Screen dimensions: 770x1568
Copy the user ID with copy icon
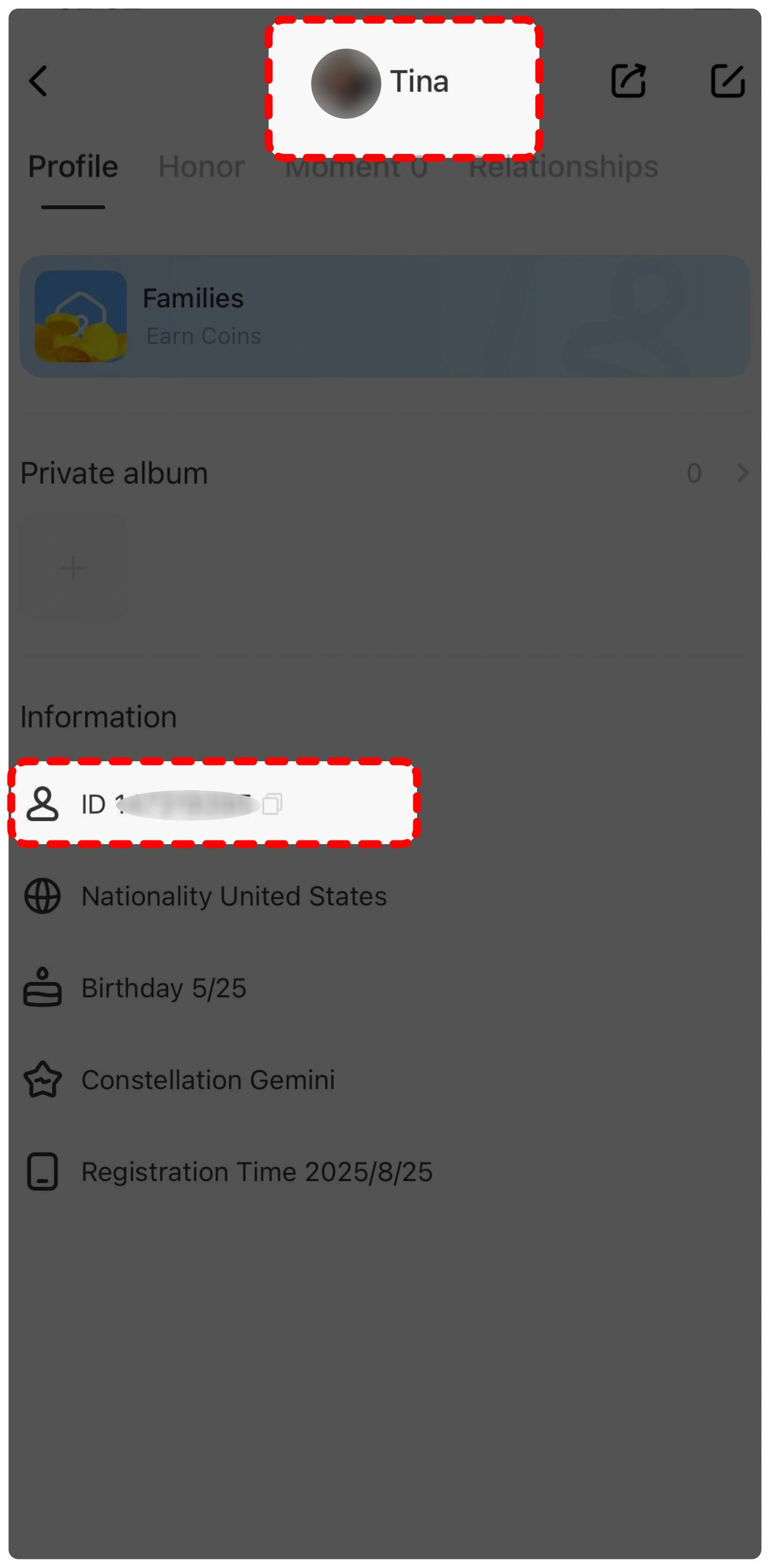(272, 804)
